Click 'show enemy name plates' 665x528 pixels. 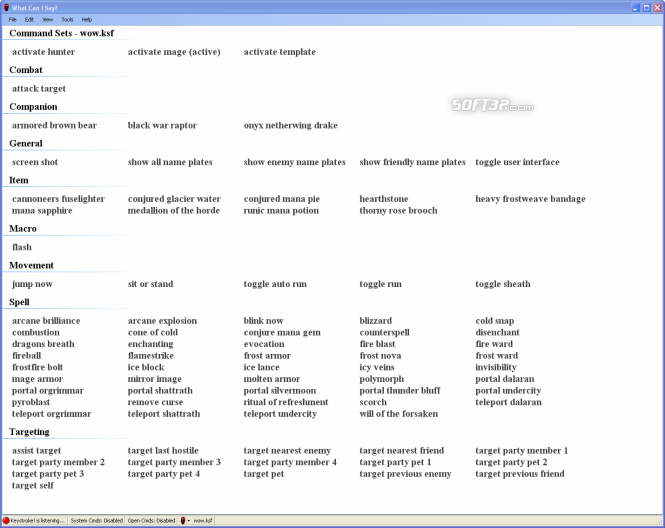(x=294, y=162)
